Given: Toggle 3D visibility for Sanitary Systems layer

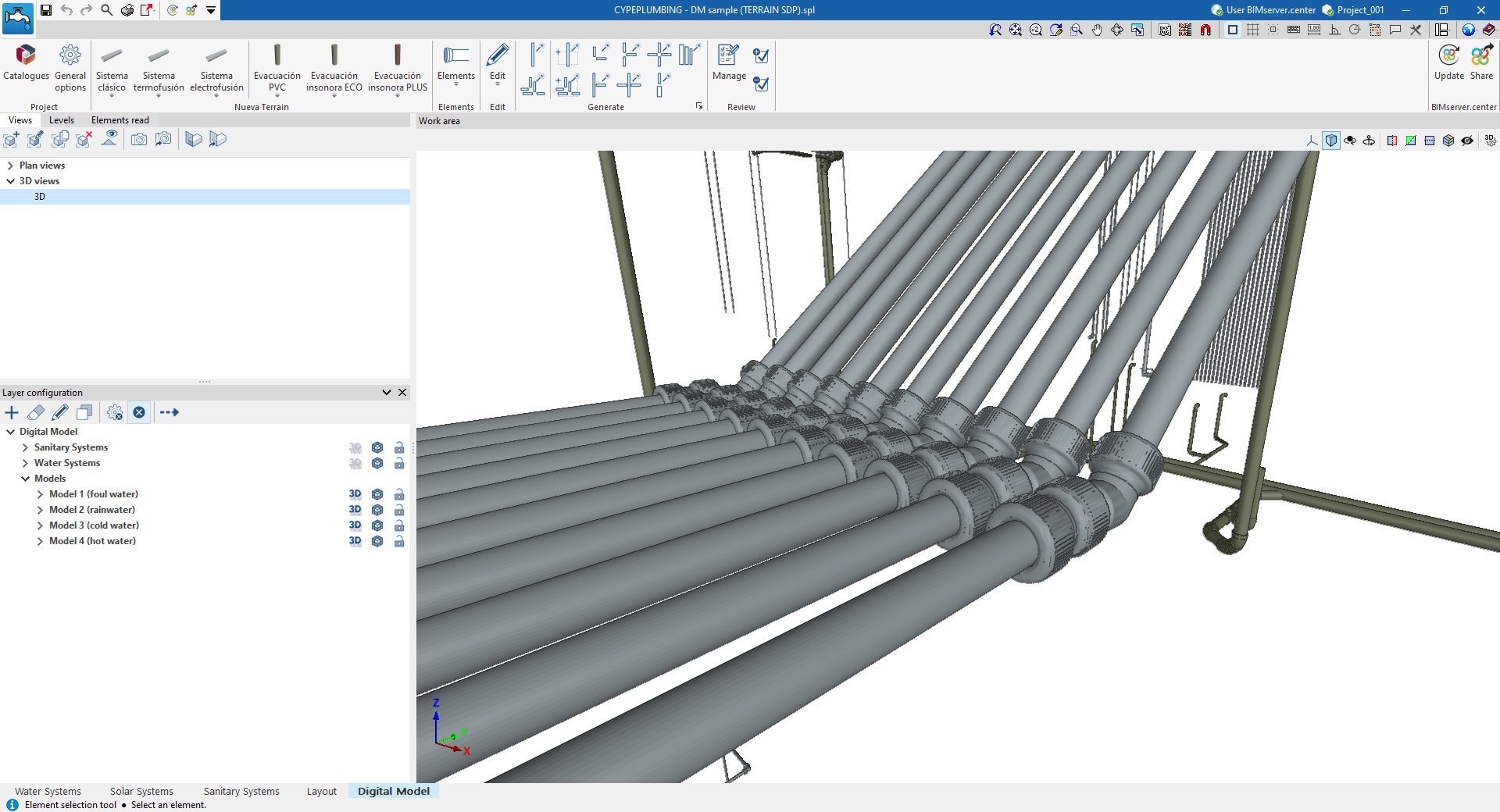Looking at the screenshot, I should 355,447.
